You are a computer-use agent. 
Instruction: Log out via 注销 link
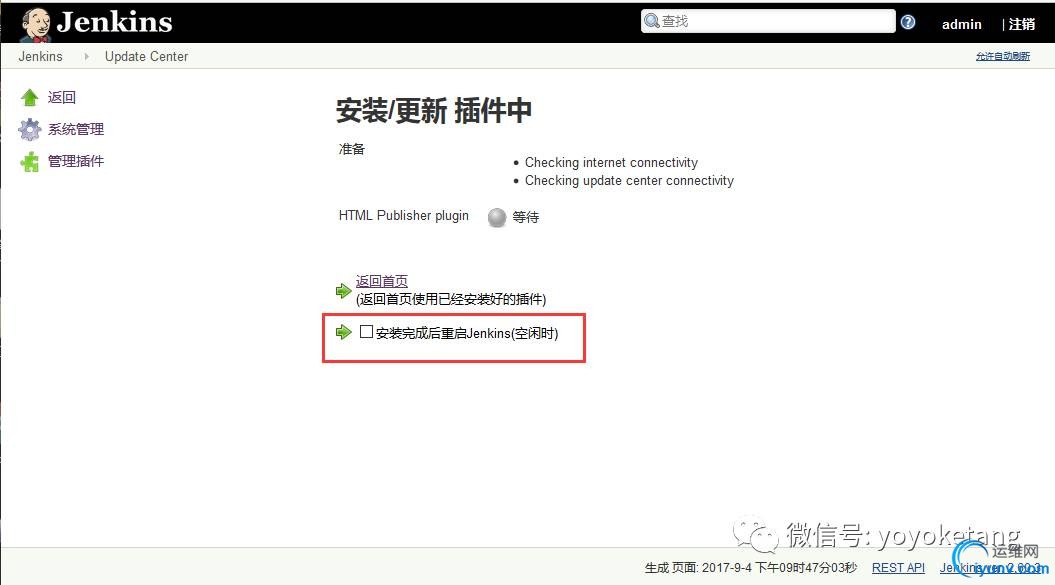pyautogui.click(x=1021, y=24)
